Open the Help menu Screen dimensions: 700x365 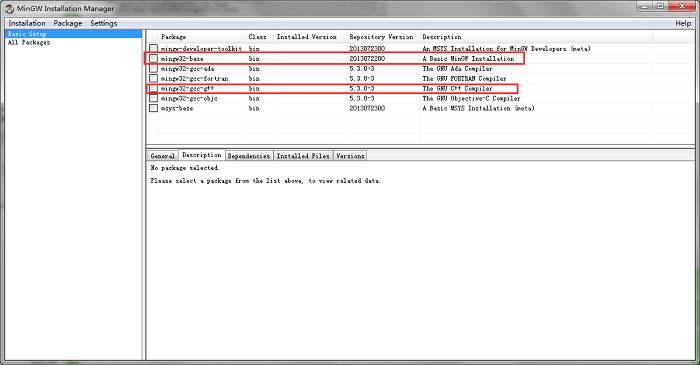[x=683, y=23]
